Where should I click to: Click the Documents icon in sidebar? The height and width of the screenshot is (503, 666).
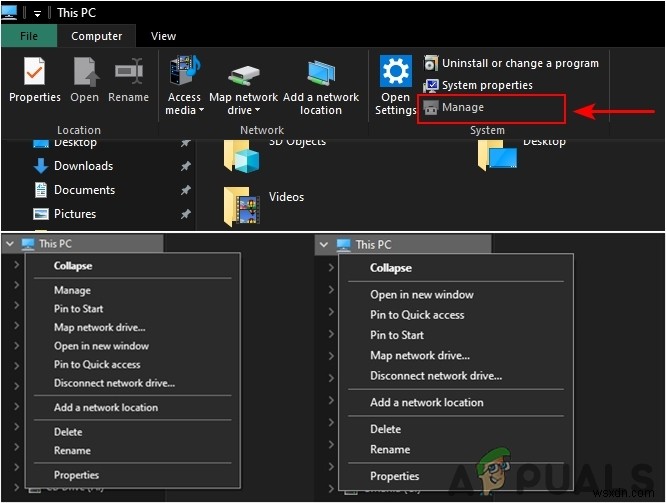tap(41, 190)
